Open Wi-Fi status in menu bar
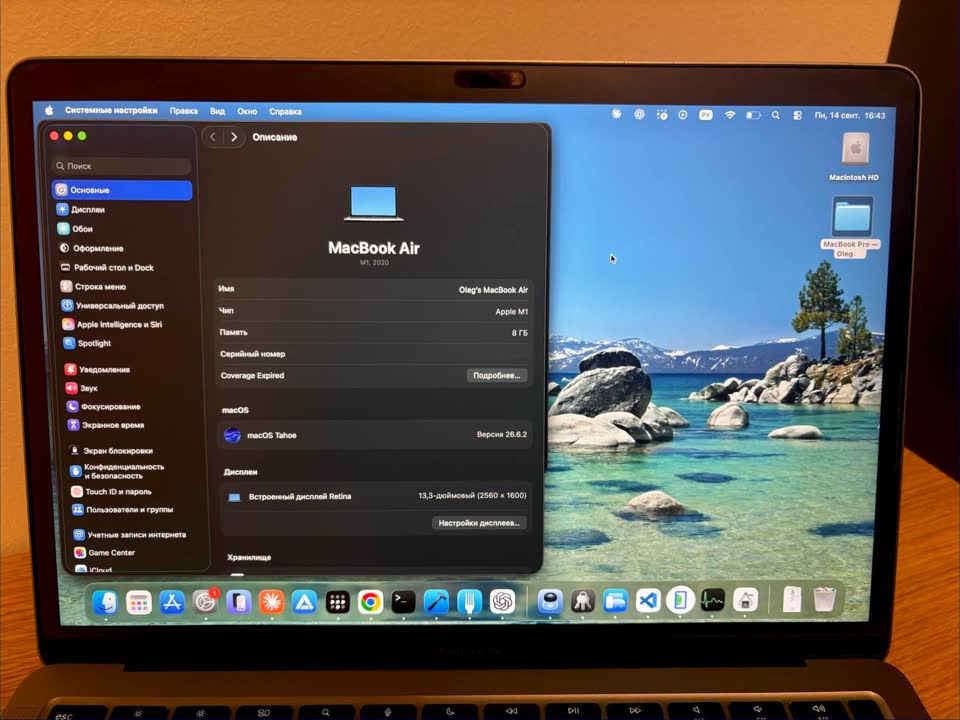 click(x=730, y=114)
